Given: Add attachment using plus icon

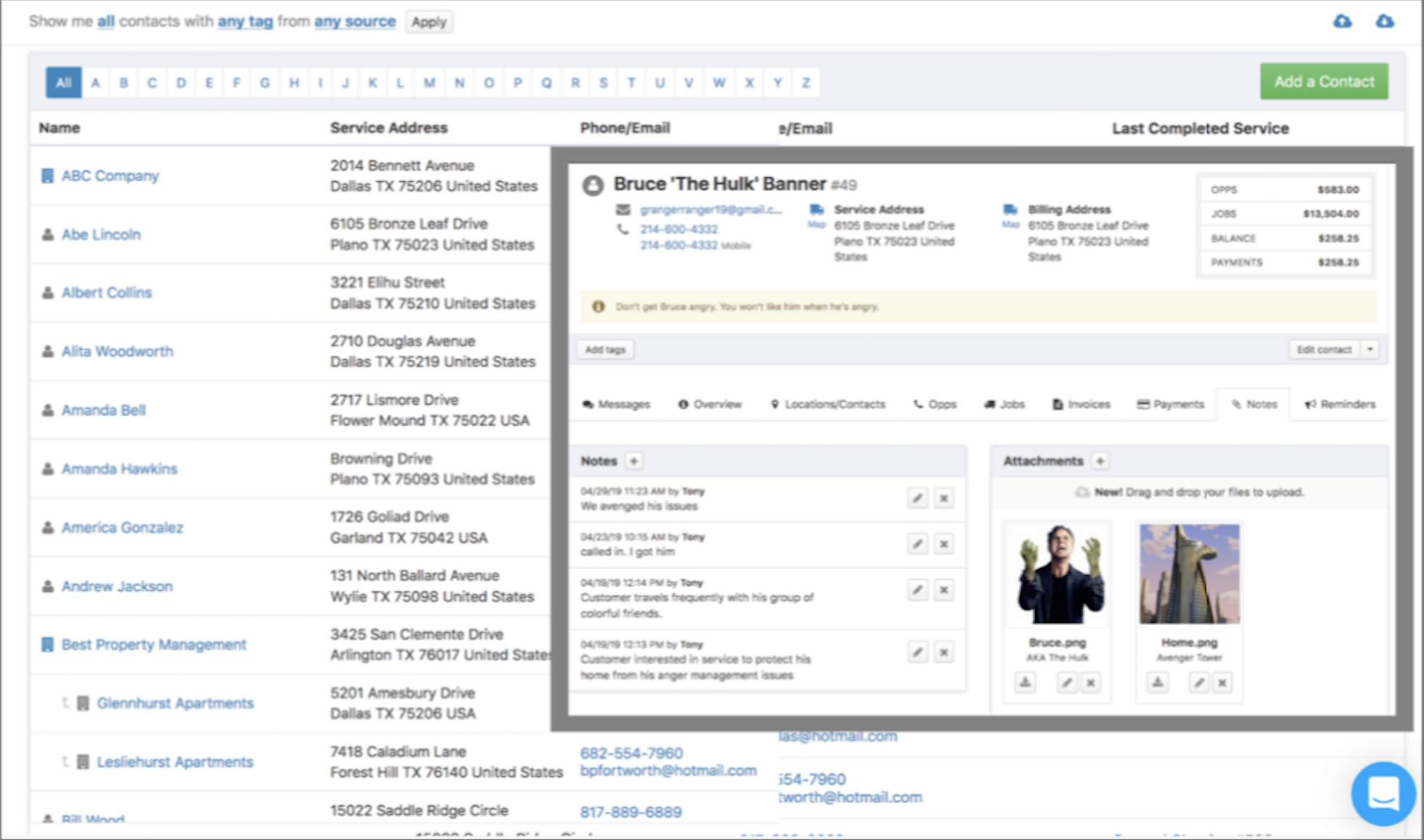Looking at the screenshot, I should tap(1100, 461).
